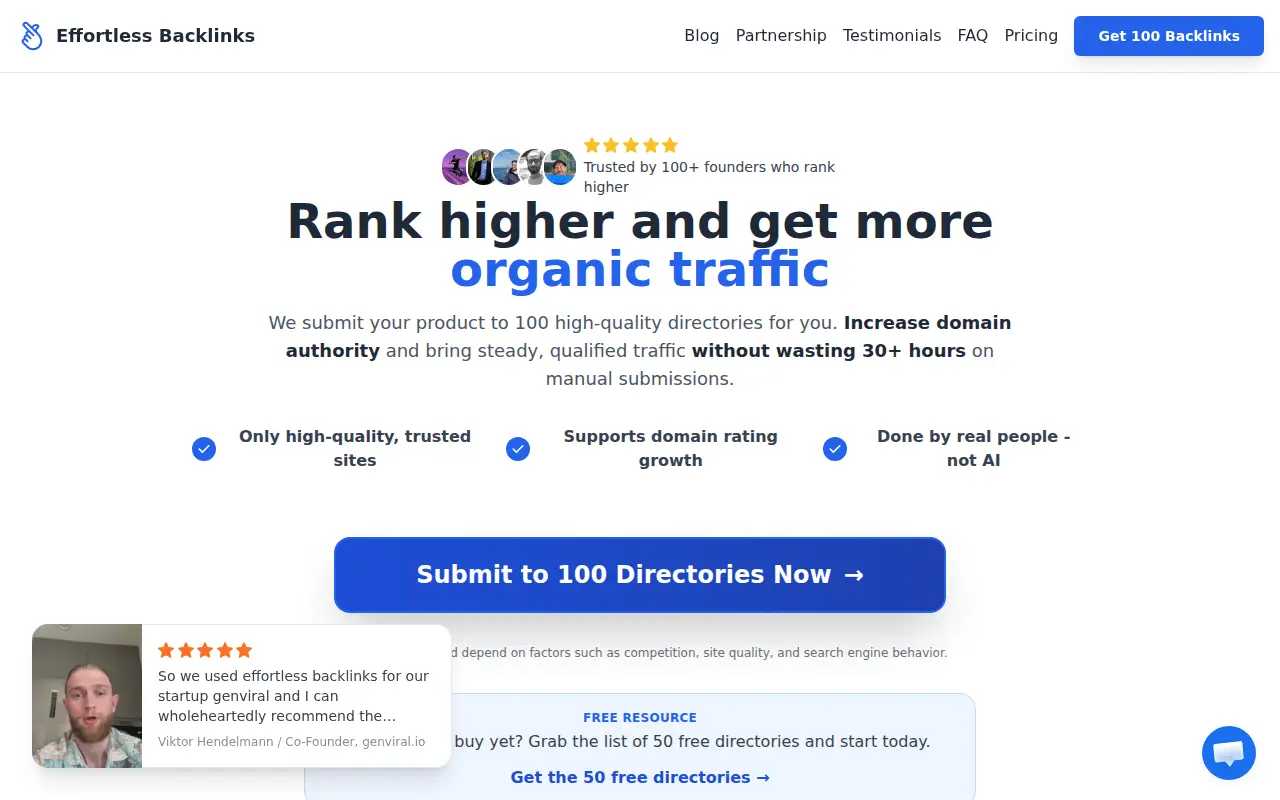1280x800 pixels.
Task: Click the checkmark next to domain rating growth
Action: pos(518,449)
